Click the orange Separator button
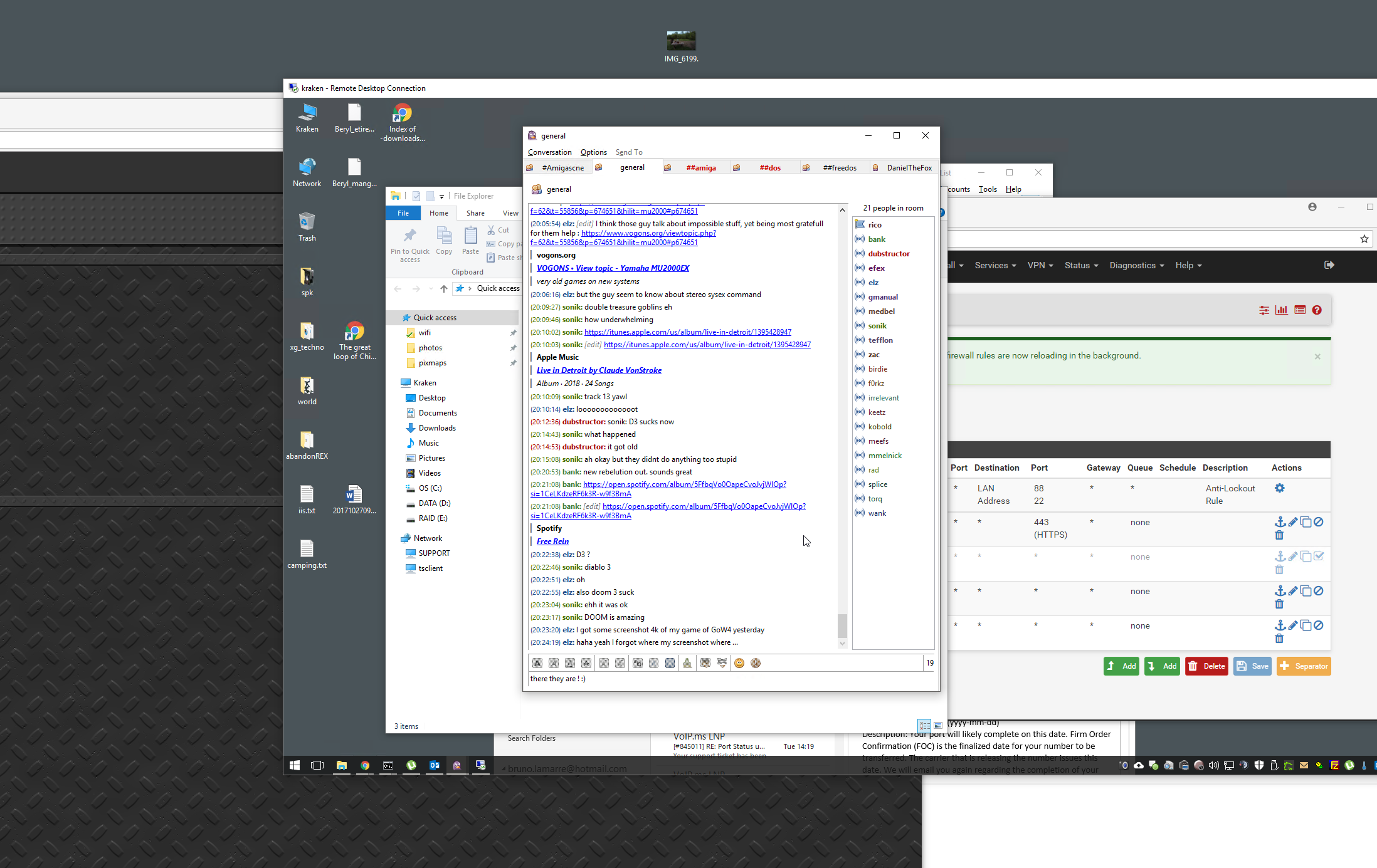Viewport: 1377px width, 868px height. (x=1304, y=666)
